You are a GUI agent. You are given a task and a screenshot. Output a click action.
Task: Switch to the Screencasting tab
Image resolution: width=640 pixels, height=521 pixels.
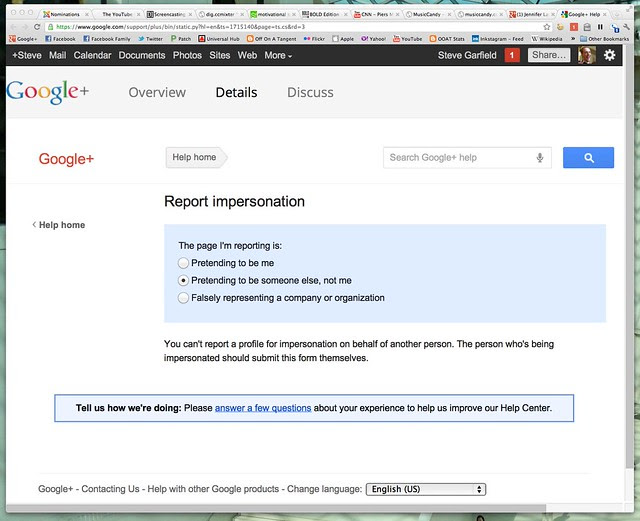click(x=169, y=14)
